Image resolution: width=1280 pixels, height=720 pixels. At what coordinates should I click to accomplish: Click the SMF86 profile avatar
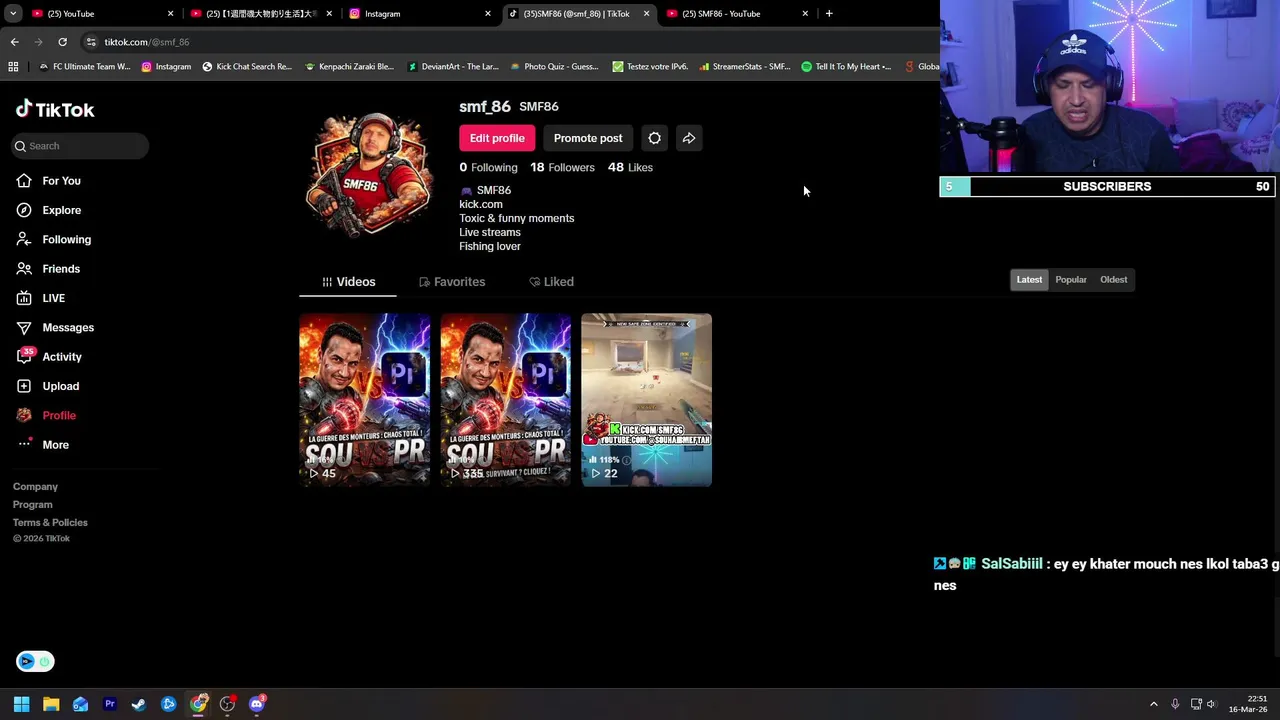tap(369, 173)
